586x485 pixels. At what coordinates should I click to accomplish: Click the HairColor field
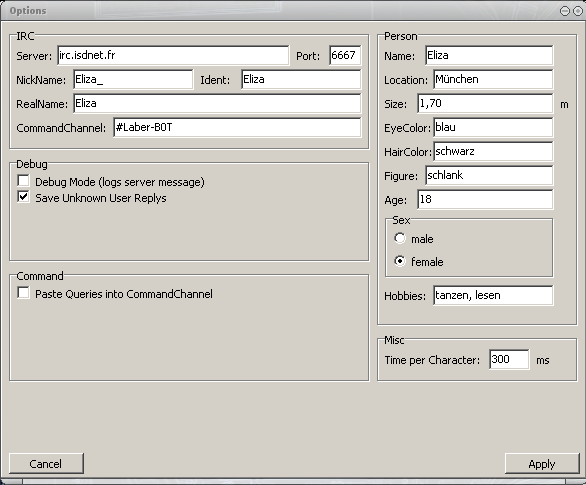tap(493, 151)
